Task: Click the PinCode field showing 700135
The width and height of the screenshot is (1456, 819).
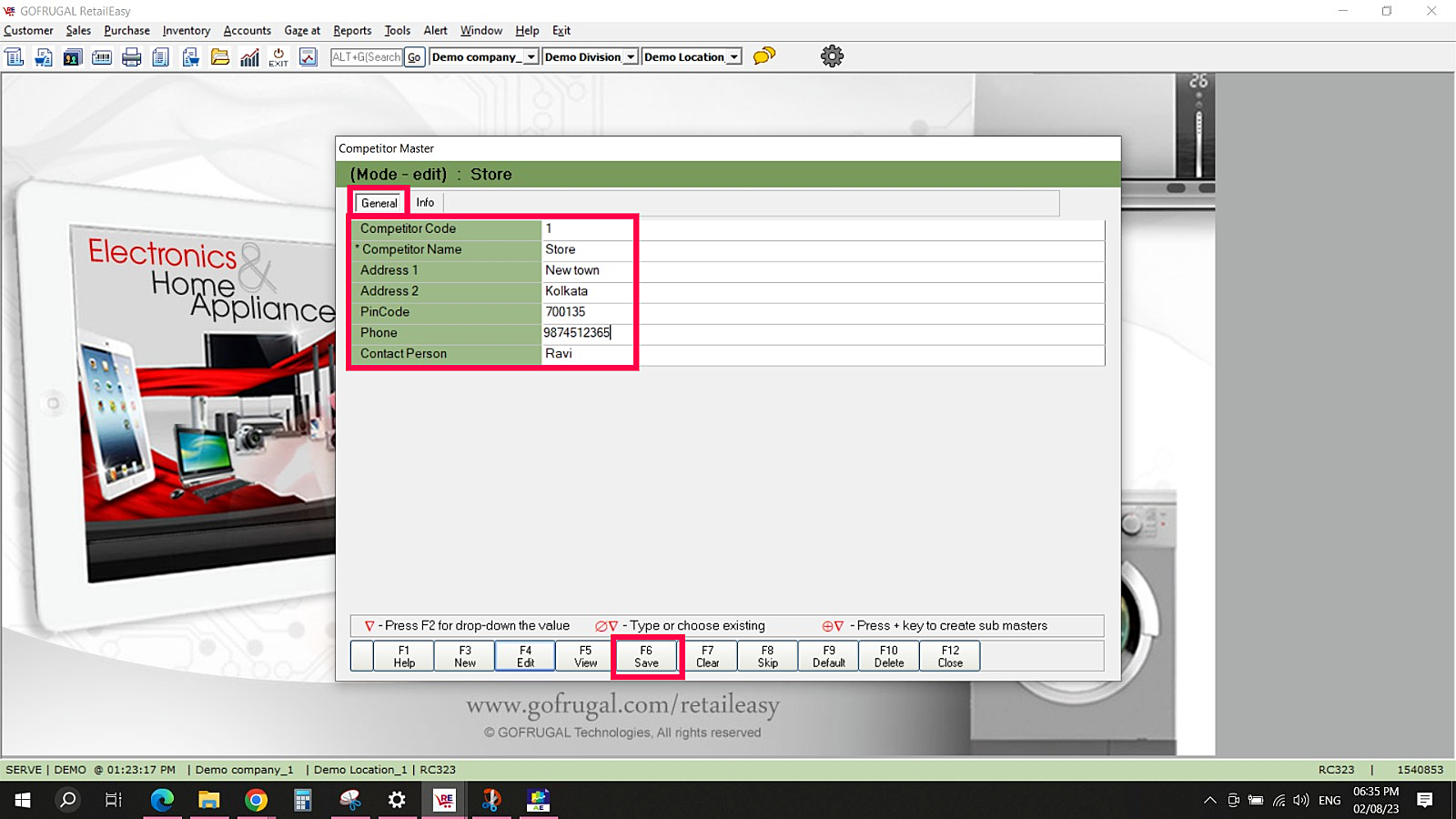Action: (823, 312)
